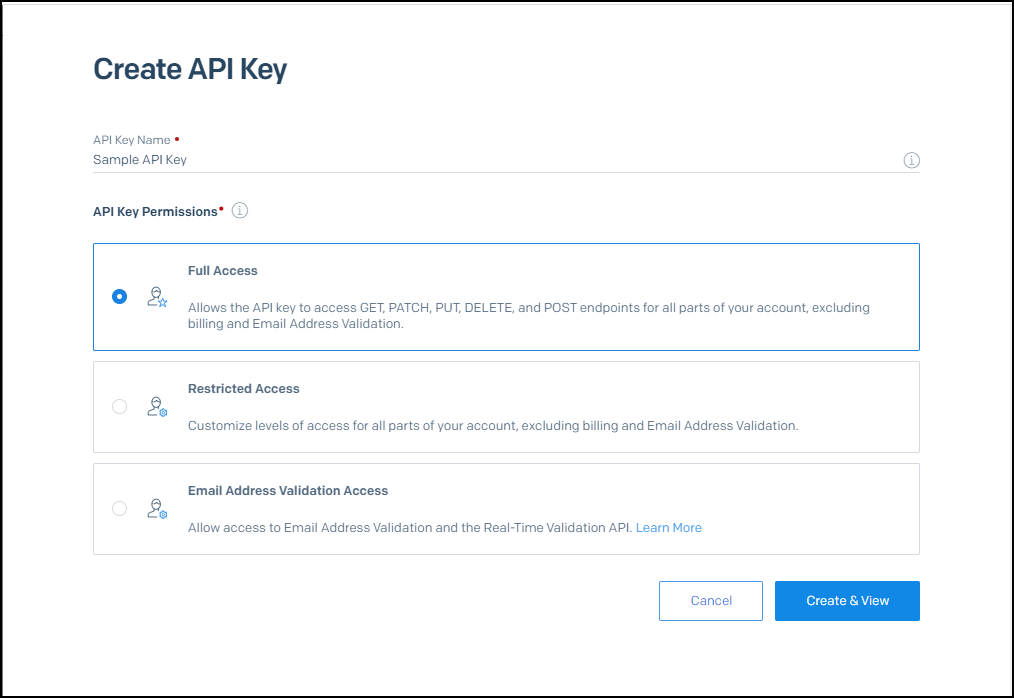Click the API Key Name label
Image resolution: width=1014 pixels, height=698 pixels.
click(132, 140)
